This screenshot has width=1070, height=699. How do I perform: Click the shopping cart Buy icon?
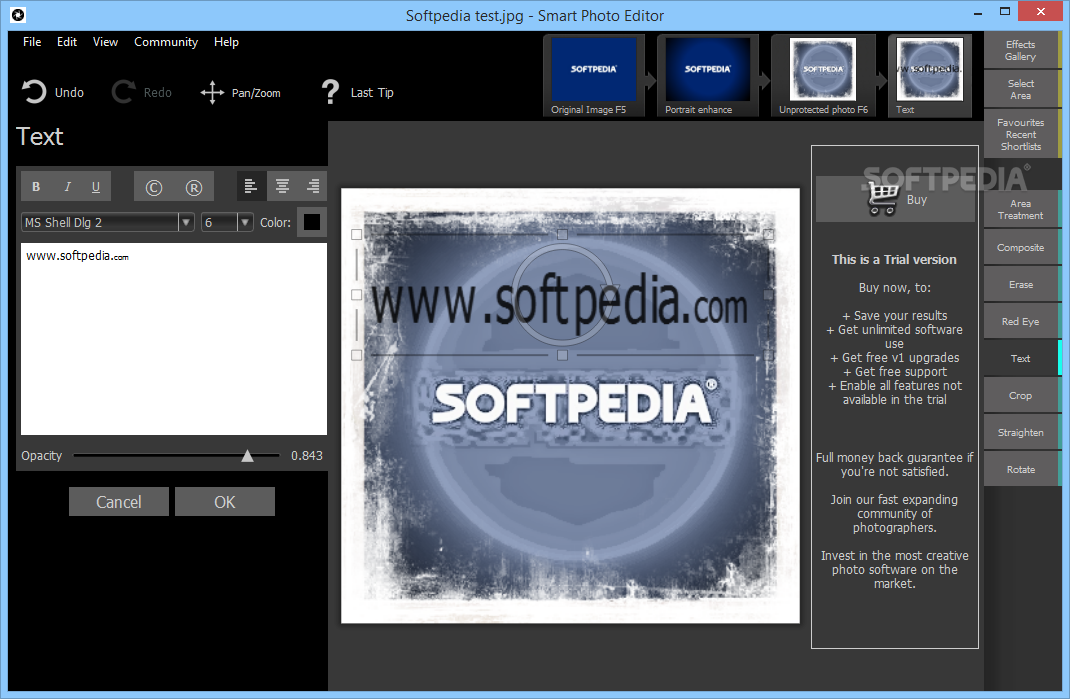(x=883, y=199)
